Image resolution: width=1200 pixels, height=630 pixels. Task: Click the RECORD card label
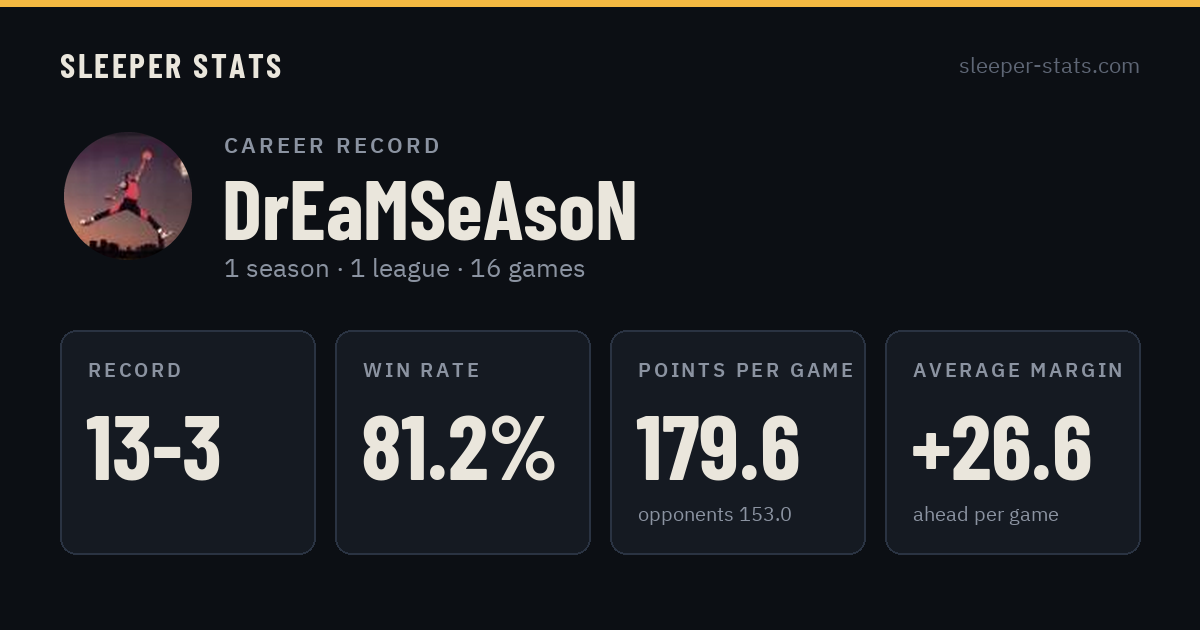coord(135,371)
